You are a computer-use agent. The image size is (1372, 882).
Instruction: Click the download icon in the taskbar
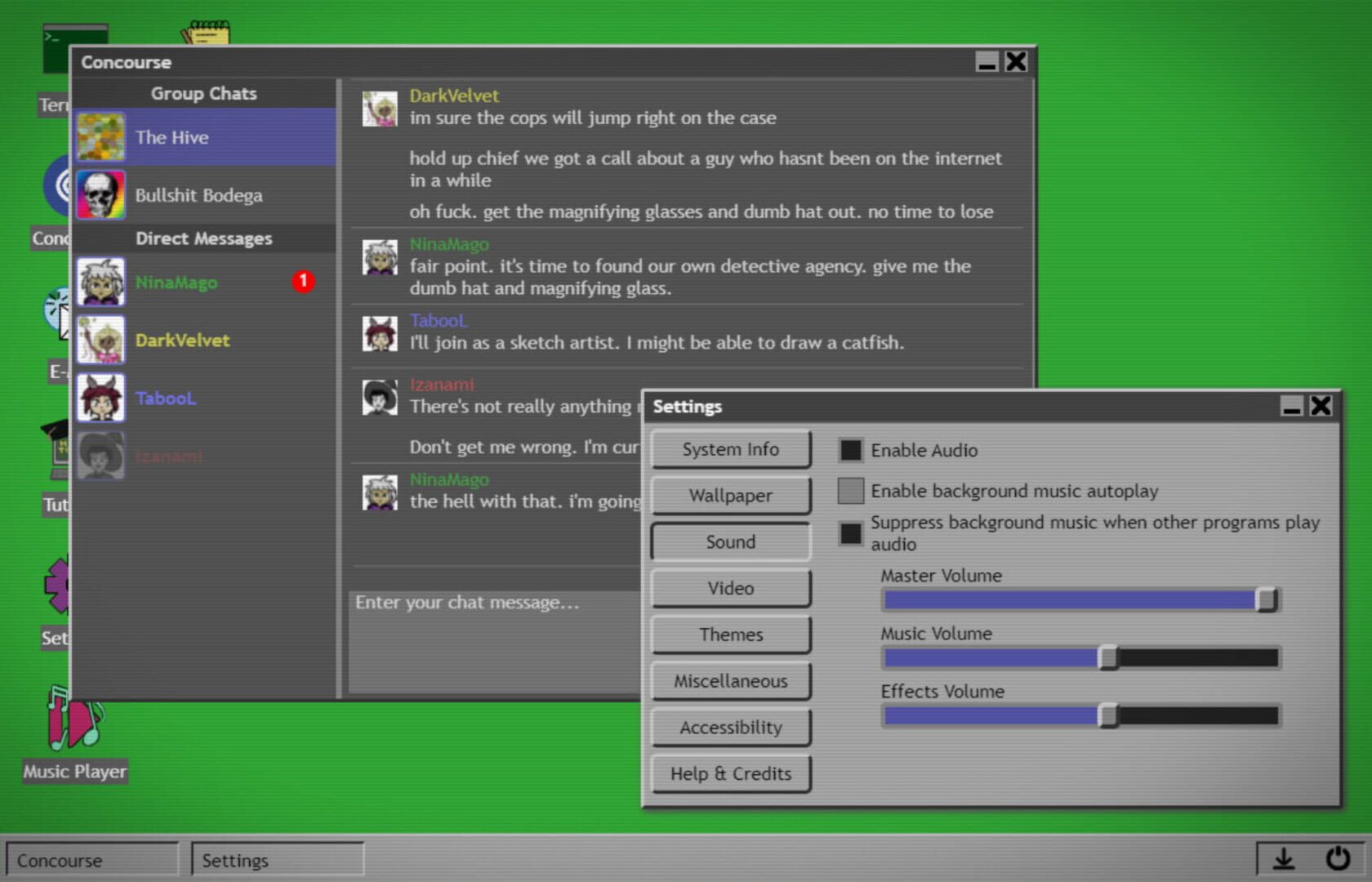(1284, 859)
